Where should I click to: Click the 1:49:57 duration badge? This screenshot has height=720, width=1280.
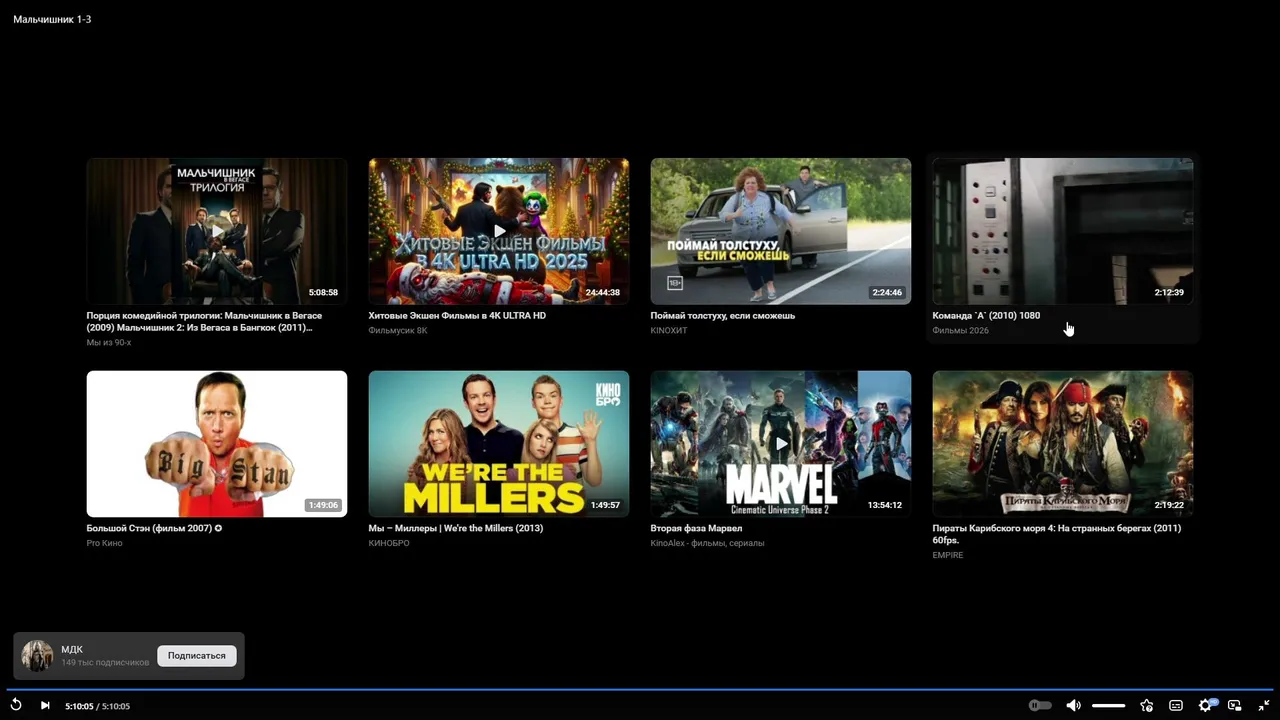click(605, 505)
